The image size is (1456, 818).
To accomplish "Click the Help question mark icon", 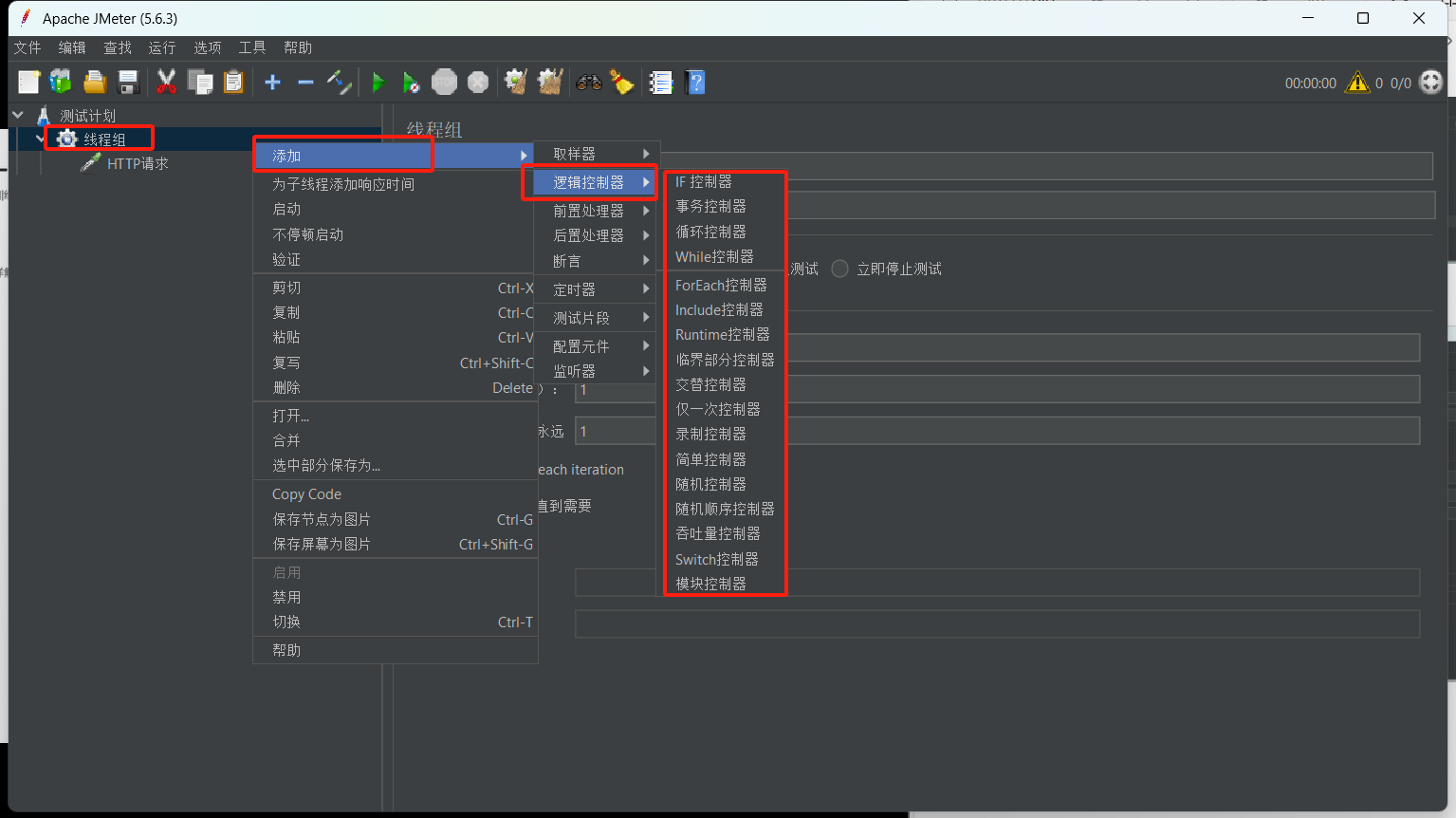I will 695,83.
